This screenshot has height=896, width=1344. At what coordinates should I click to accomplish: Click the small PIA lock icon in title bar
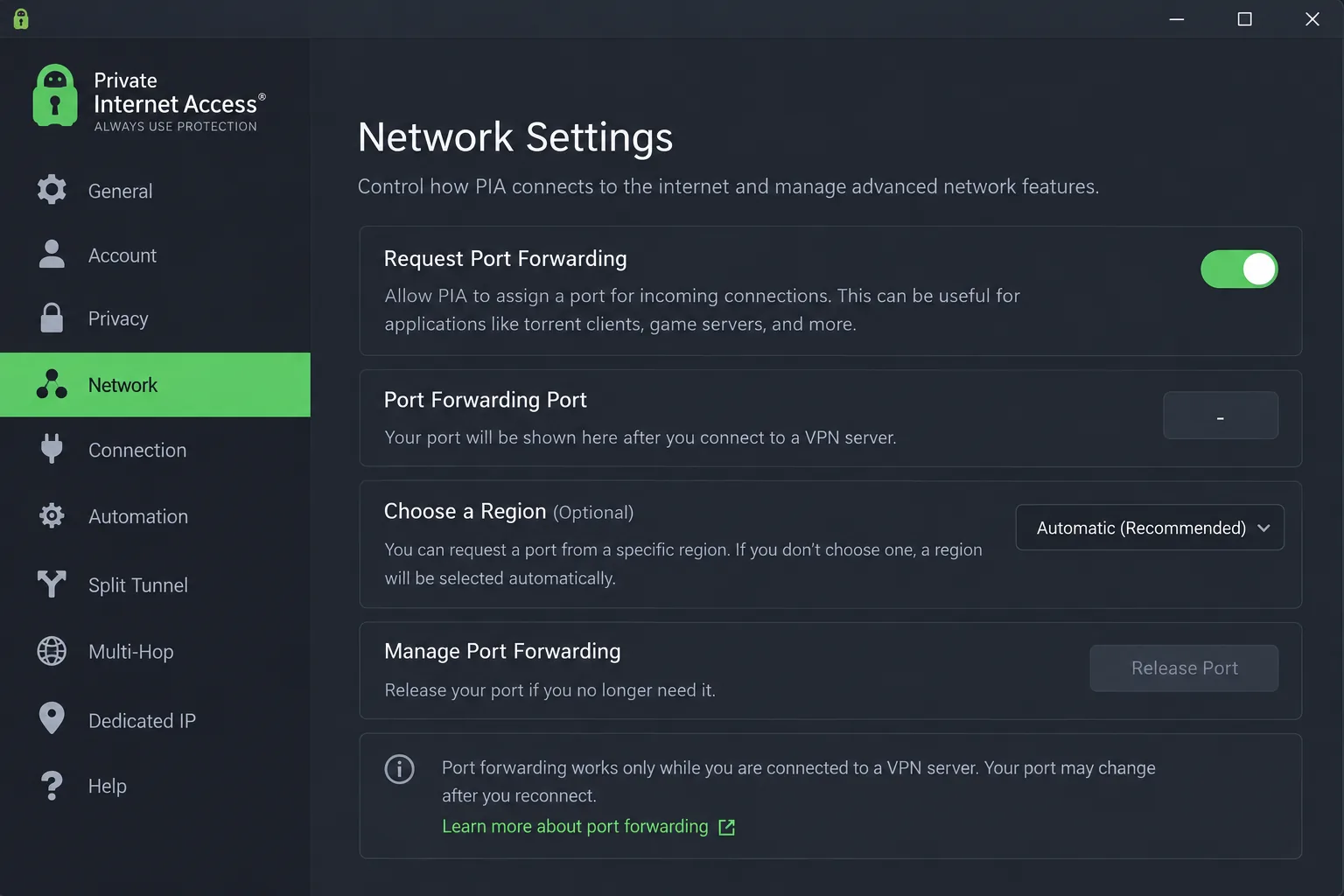pyautogui.click(x=21, y=18)
